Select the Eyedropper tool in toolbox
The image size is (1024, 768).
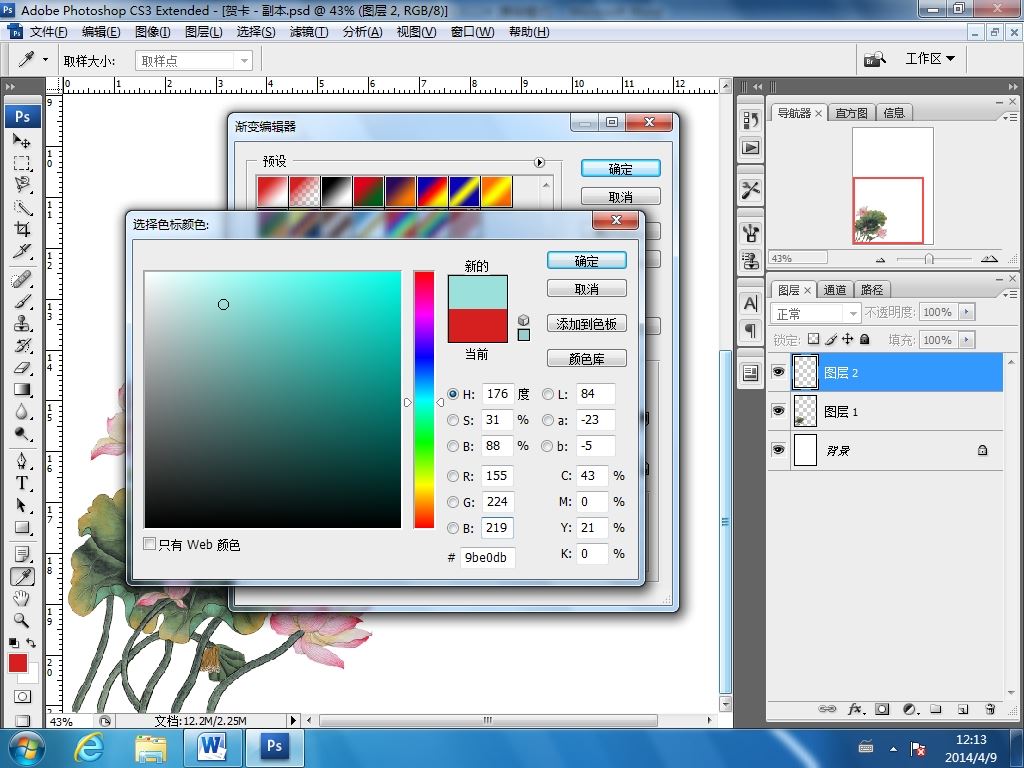pyautogui.click(x=22, y=577)
